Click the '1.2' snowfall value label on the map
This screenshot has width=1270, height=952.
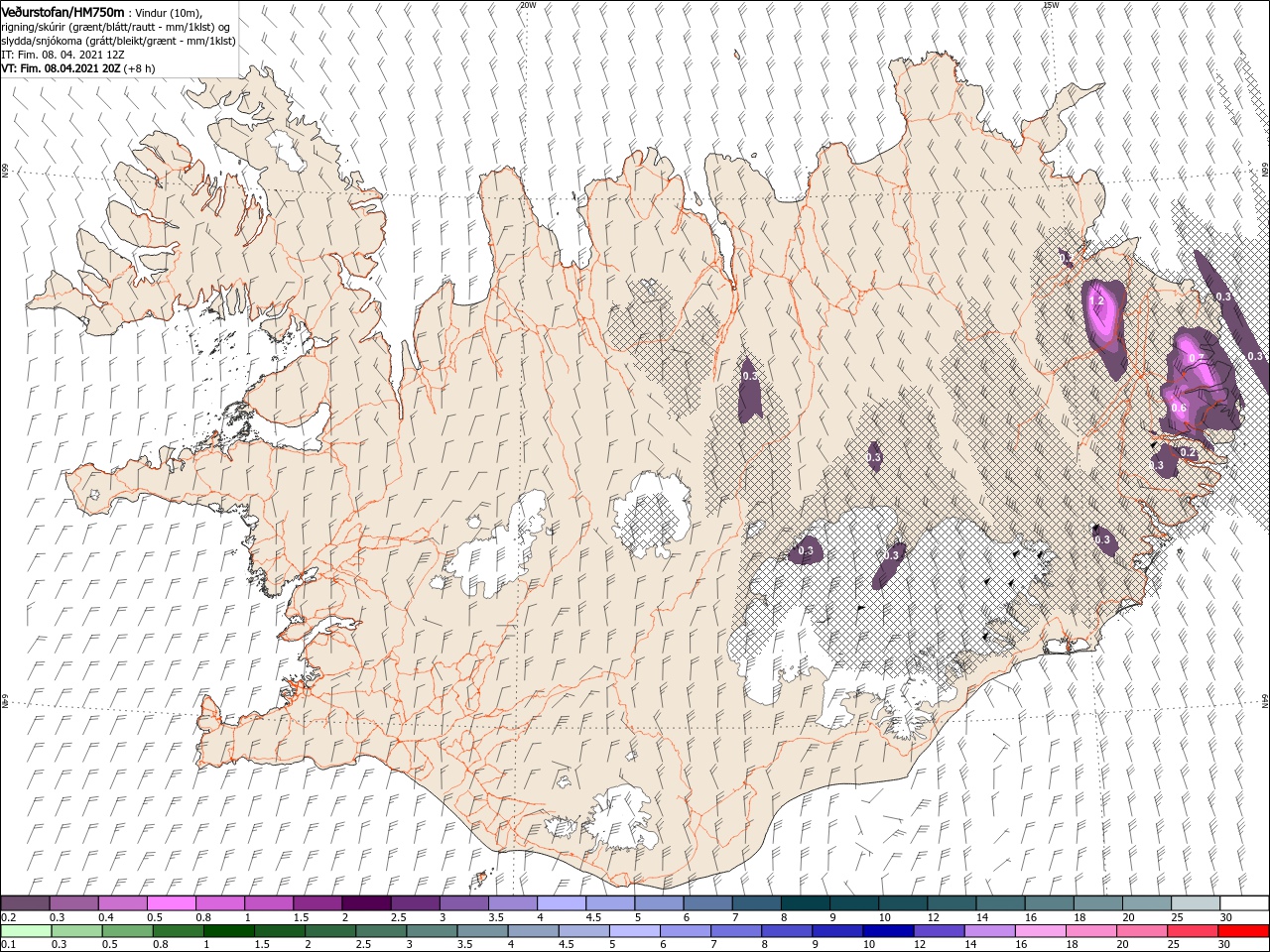point(1096,300)
